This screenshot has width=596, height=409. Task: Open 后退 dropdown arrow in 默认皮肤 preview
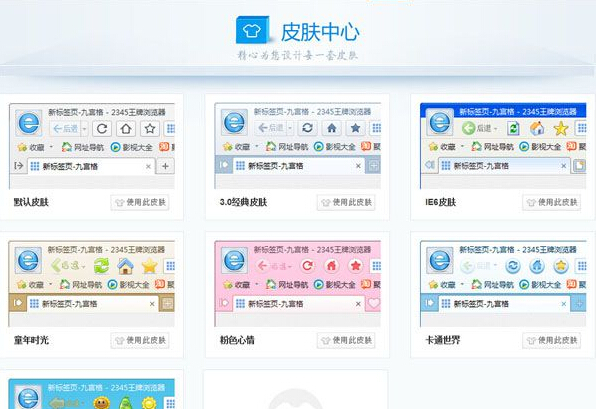click(84, 129)
